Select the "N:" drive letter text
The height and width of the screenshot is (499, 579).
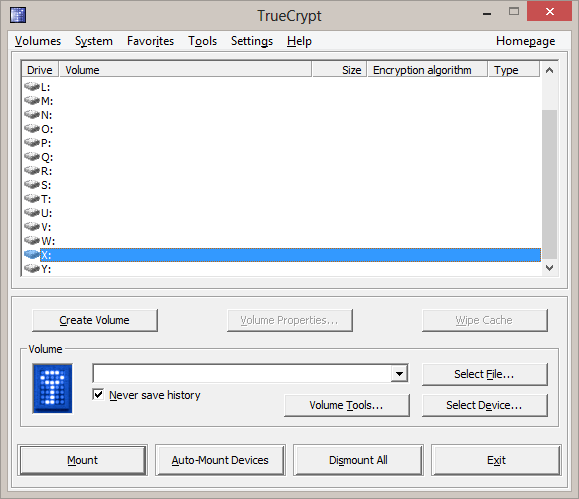pyautogui.click(x=47, y=115)
